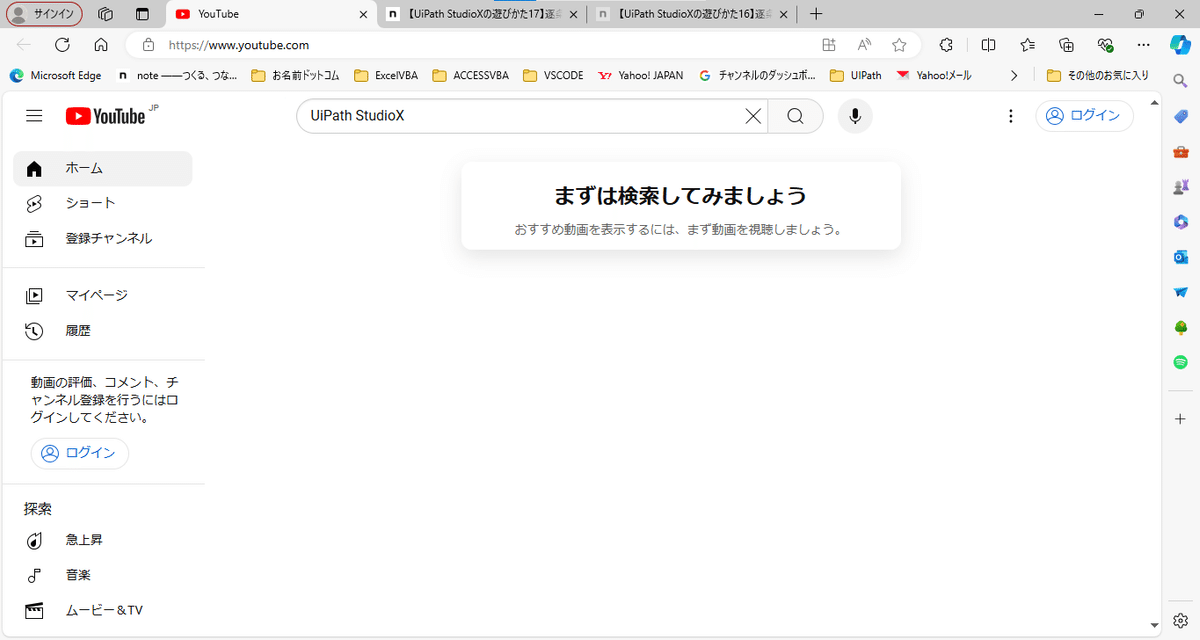Open 登録チャンネル in the sidebar

point(102,239)
